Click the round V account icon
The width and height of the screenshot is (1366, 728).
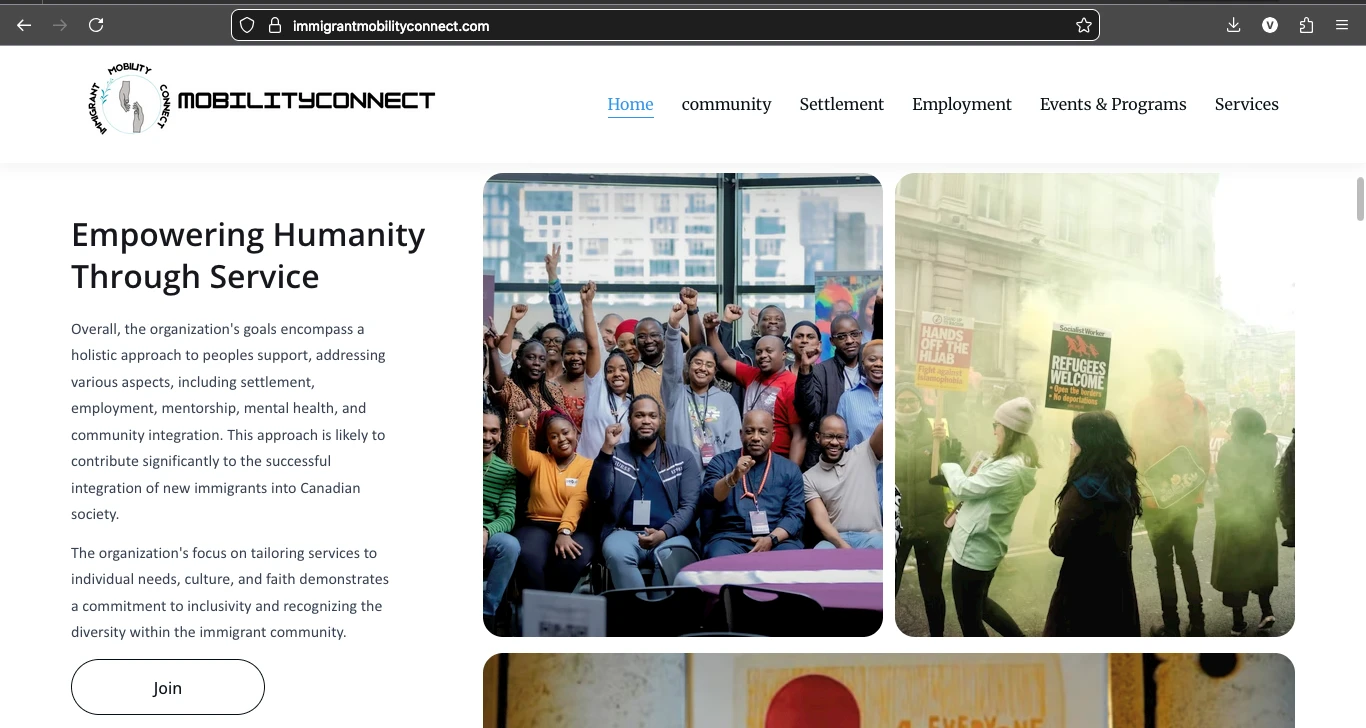tap(1270, 26)
